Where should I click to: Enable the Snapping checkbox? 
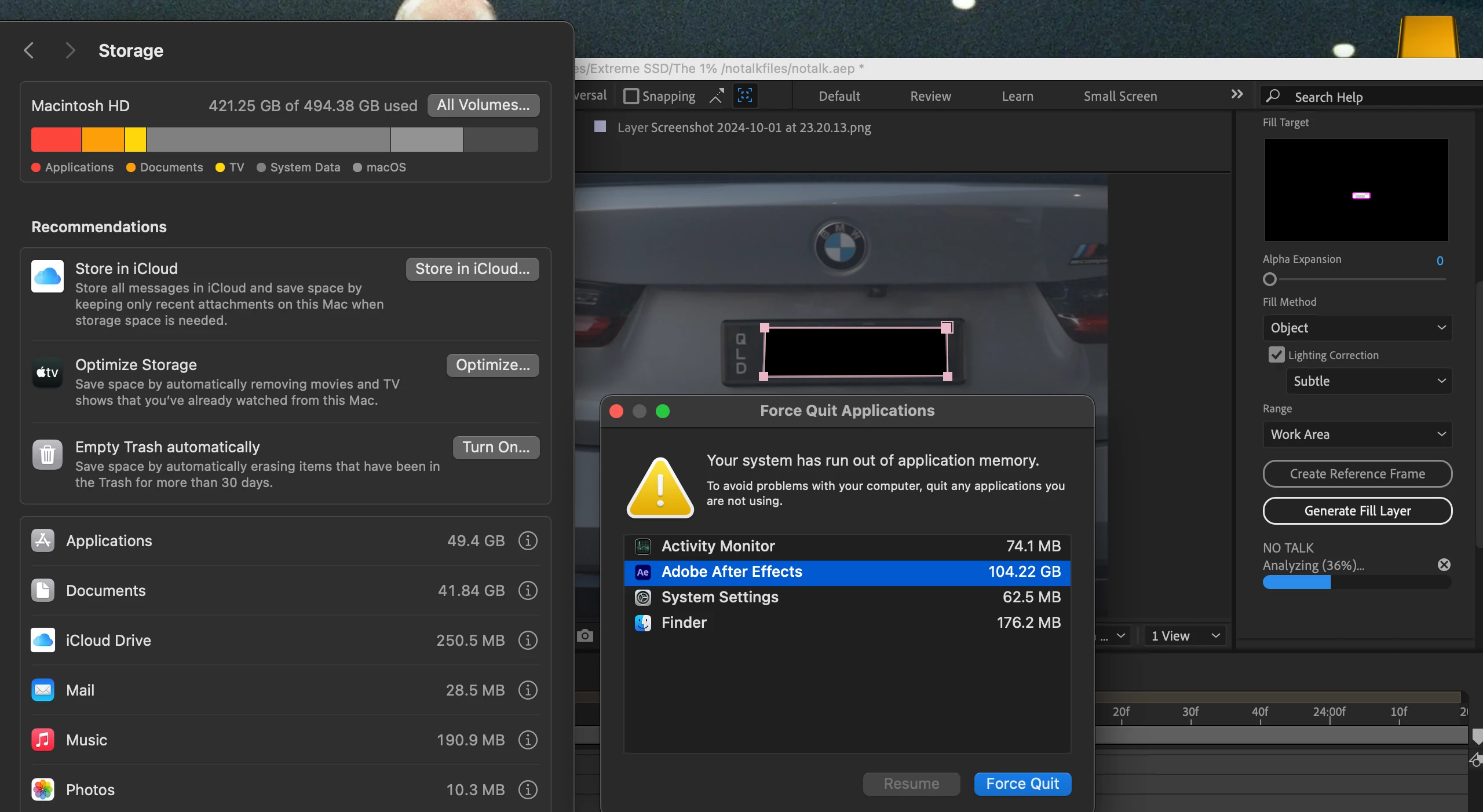click(631, 96)
